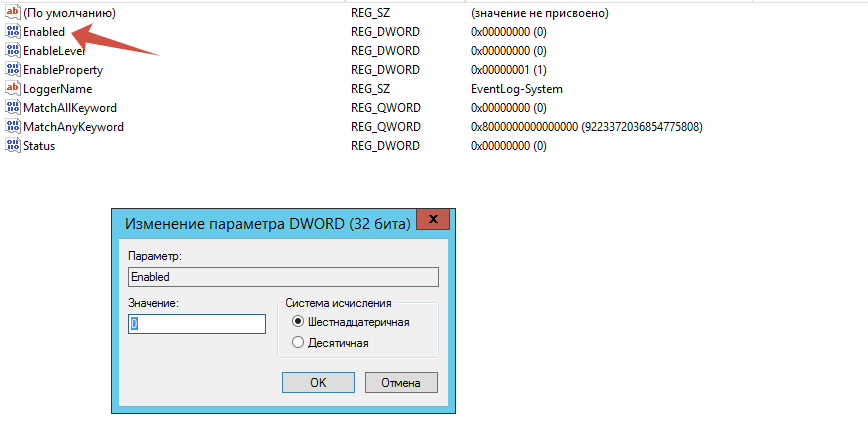The width and height of the screenshot is (868, 428).
Task: Click the string icon beside LoggerName
Action: (x=12, y=89)
